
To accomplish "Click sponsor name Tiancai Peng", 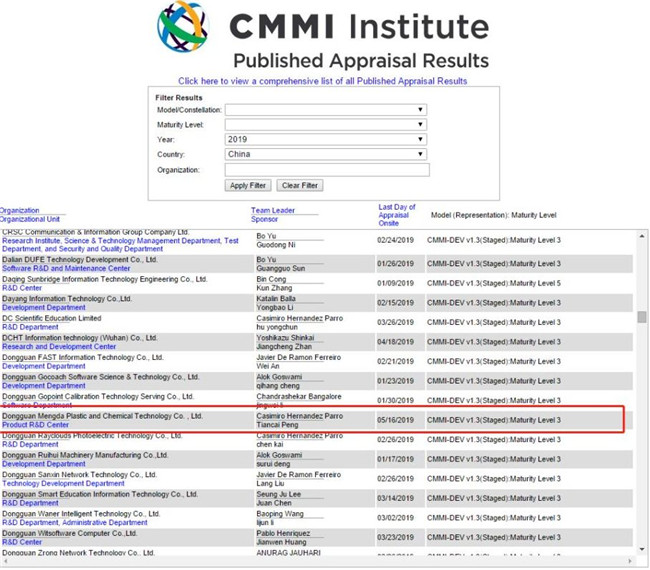I will [277, 424].
